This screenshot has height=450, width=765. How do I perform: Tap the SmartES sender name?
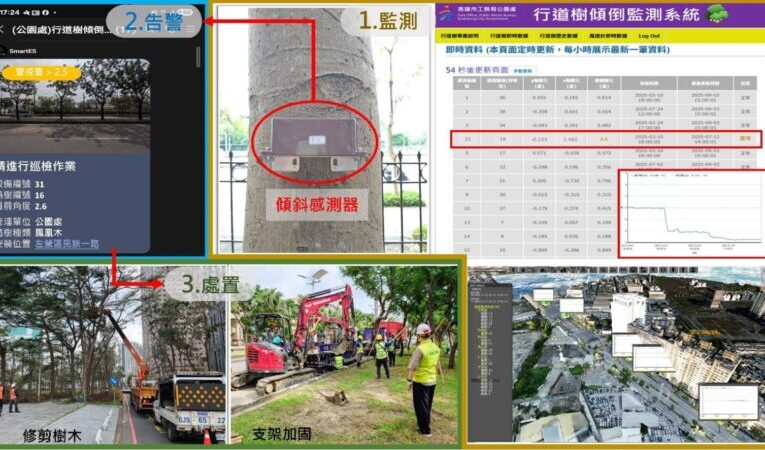click(23, 51)
